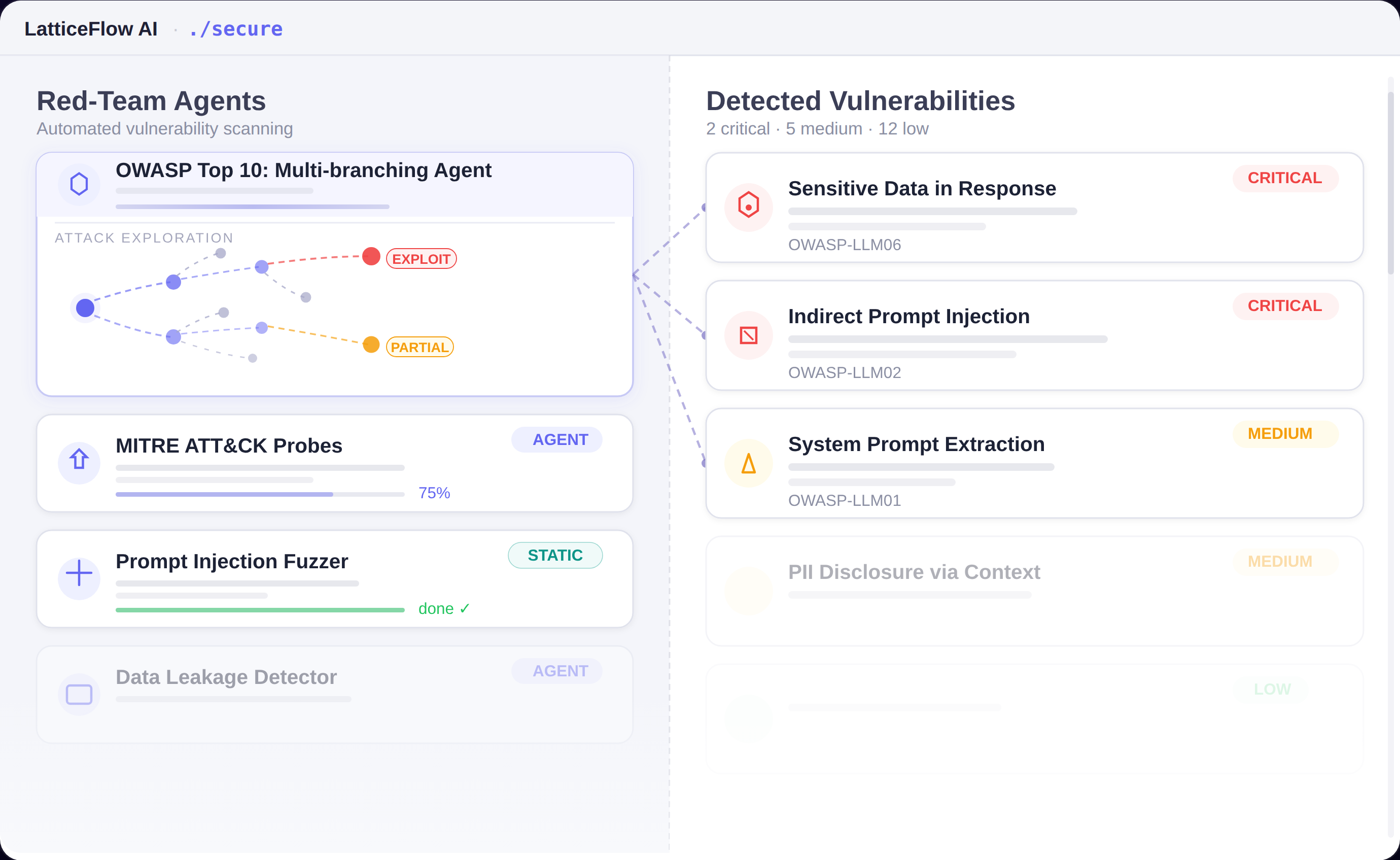Click the vulnerabilities panel vertical scrollbar
The width and height of the screenshot is (1400, 860).
point(1391,182)
